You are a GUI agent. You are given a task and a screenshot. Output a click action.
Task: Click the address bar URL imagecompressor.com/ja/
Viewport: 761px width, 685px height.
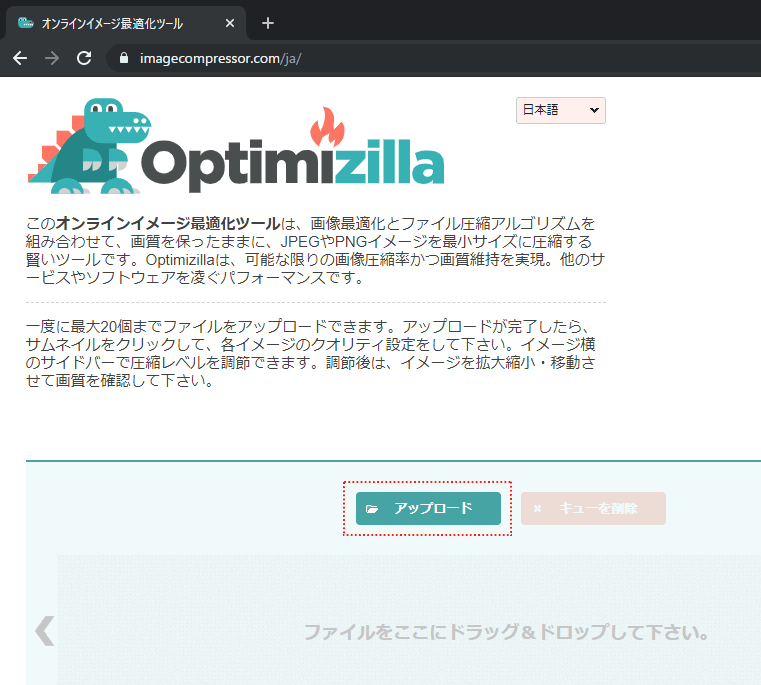tap(220, 58)
